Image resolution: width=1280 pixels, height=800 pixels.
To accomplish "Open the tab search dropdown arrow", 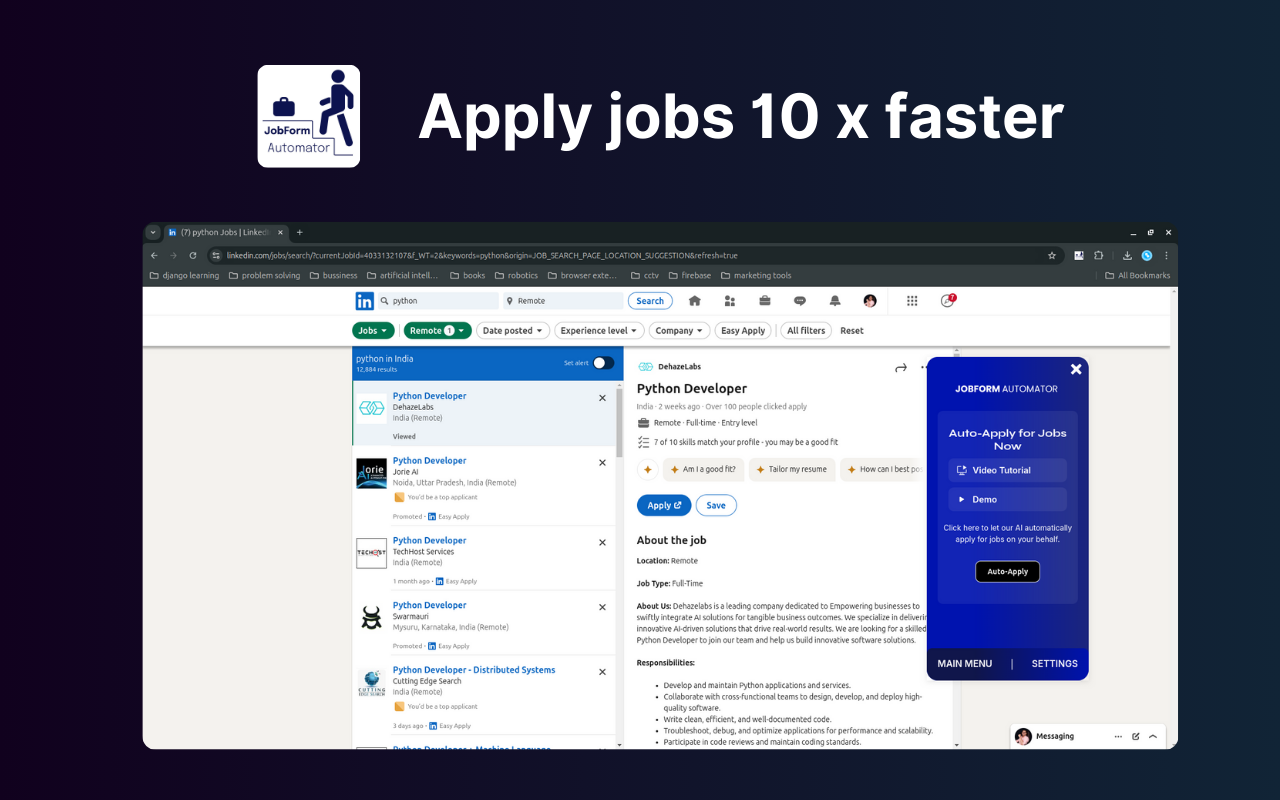I will click(x=153, y=232).
